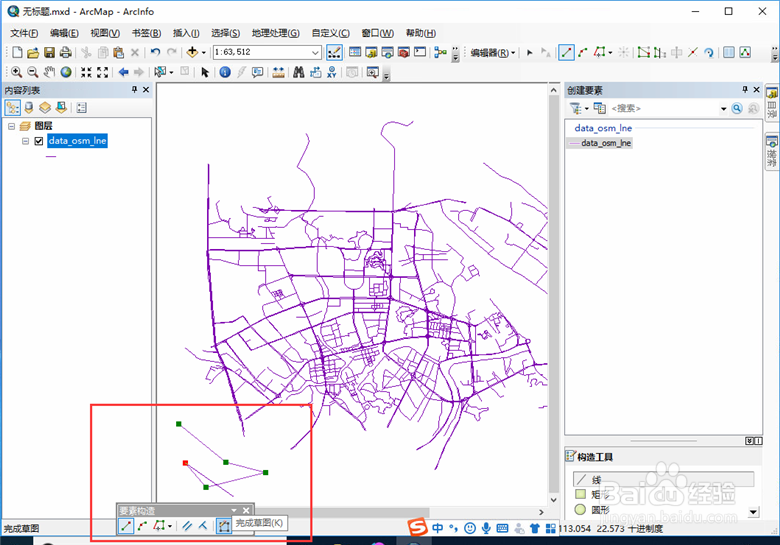Open the ModelBuilder window icon

[x=440, y=52]
